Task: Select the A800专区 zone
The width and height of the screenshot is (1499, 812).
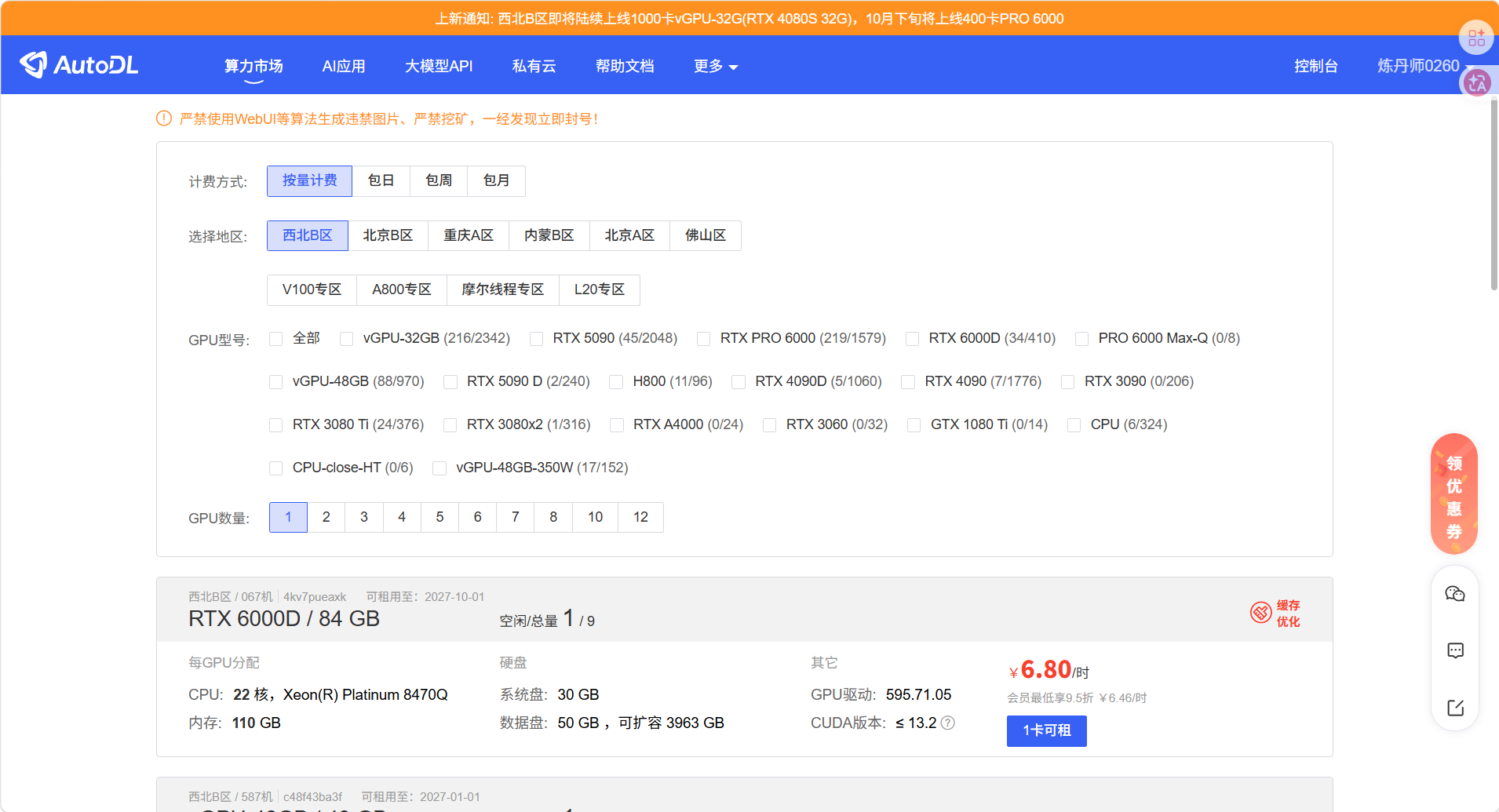Action: [x=402, y=289]
